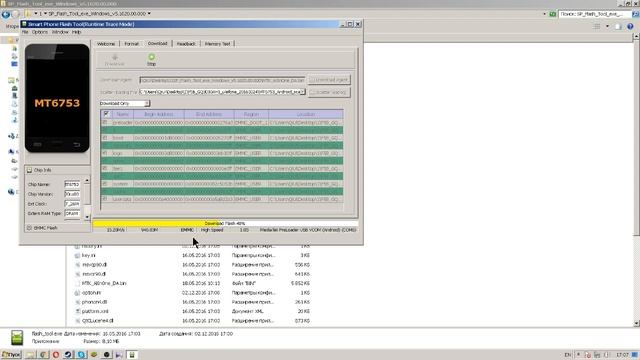The width and height of the screenshot is (640, 360).
Task: Click the key.ini file icon
Action: pos(77,256)
